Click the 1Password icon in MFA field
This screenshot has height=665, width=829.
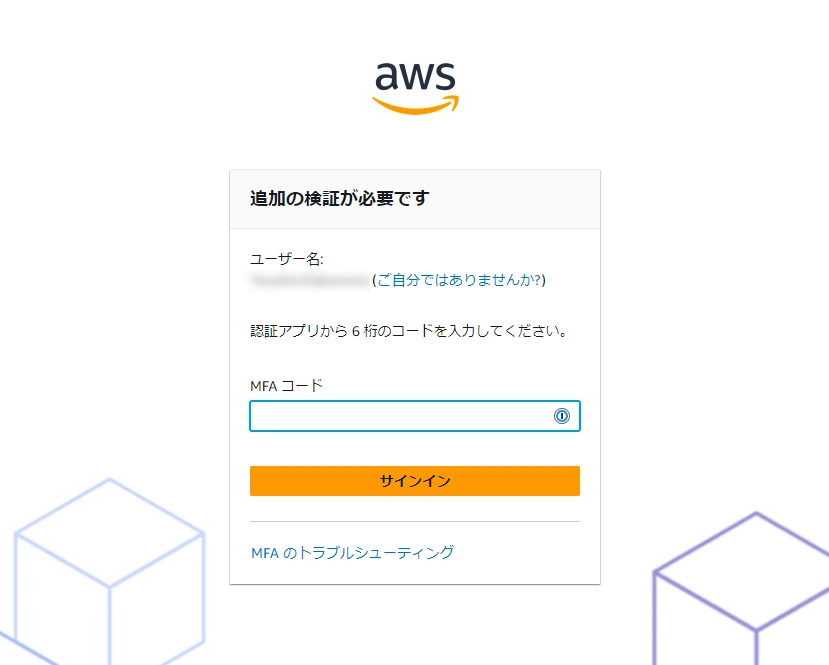[561, 416]
